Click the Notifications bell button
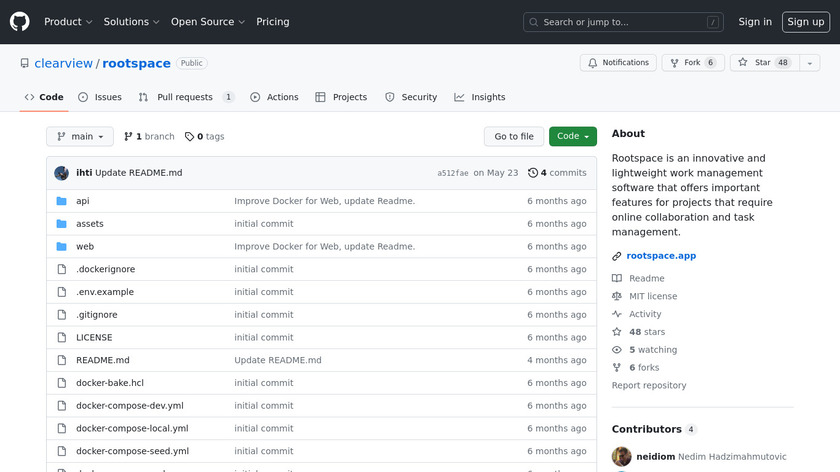The height and width of the screenshot is (472, 840). 618,63
